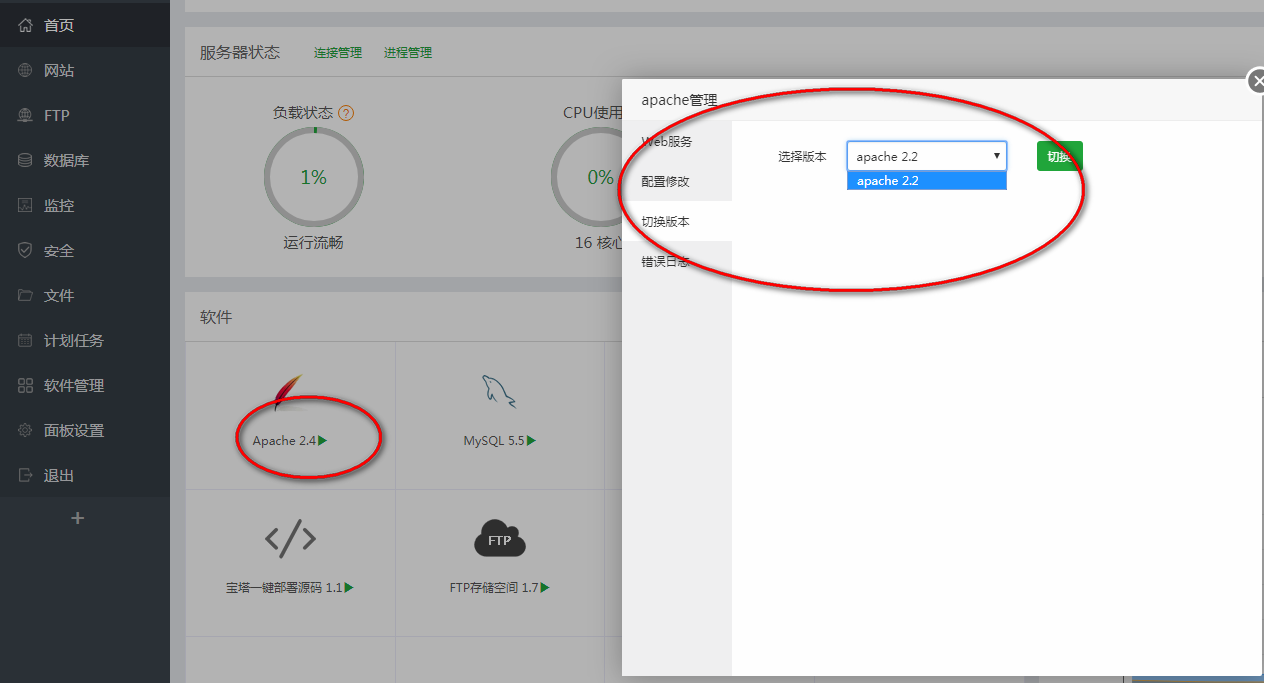Select the 切换版本 tab
The width and height of the screenshot is (1264, 683).
click(x=677, y=221)
